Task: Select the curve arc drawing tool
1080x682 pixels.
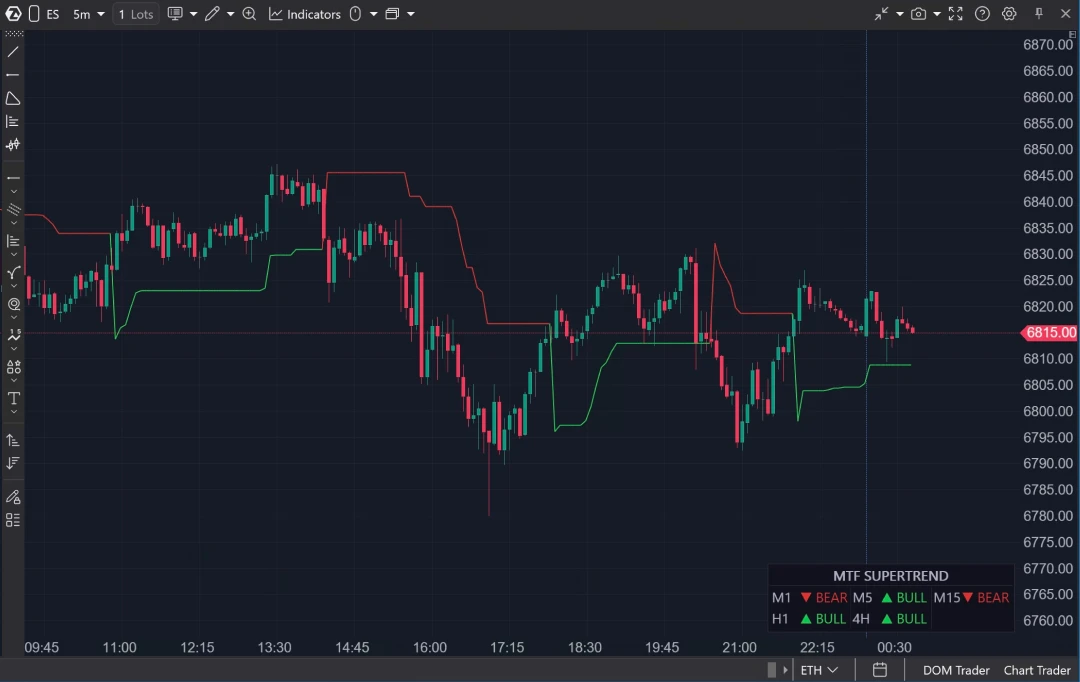Action: coord(13,273)
